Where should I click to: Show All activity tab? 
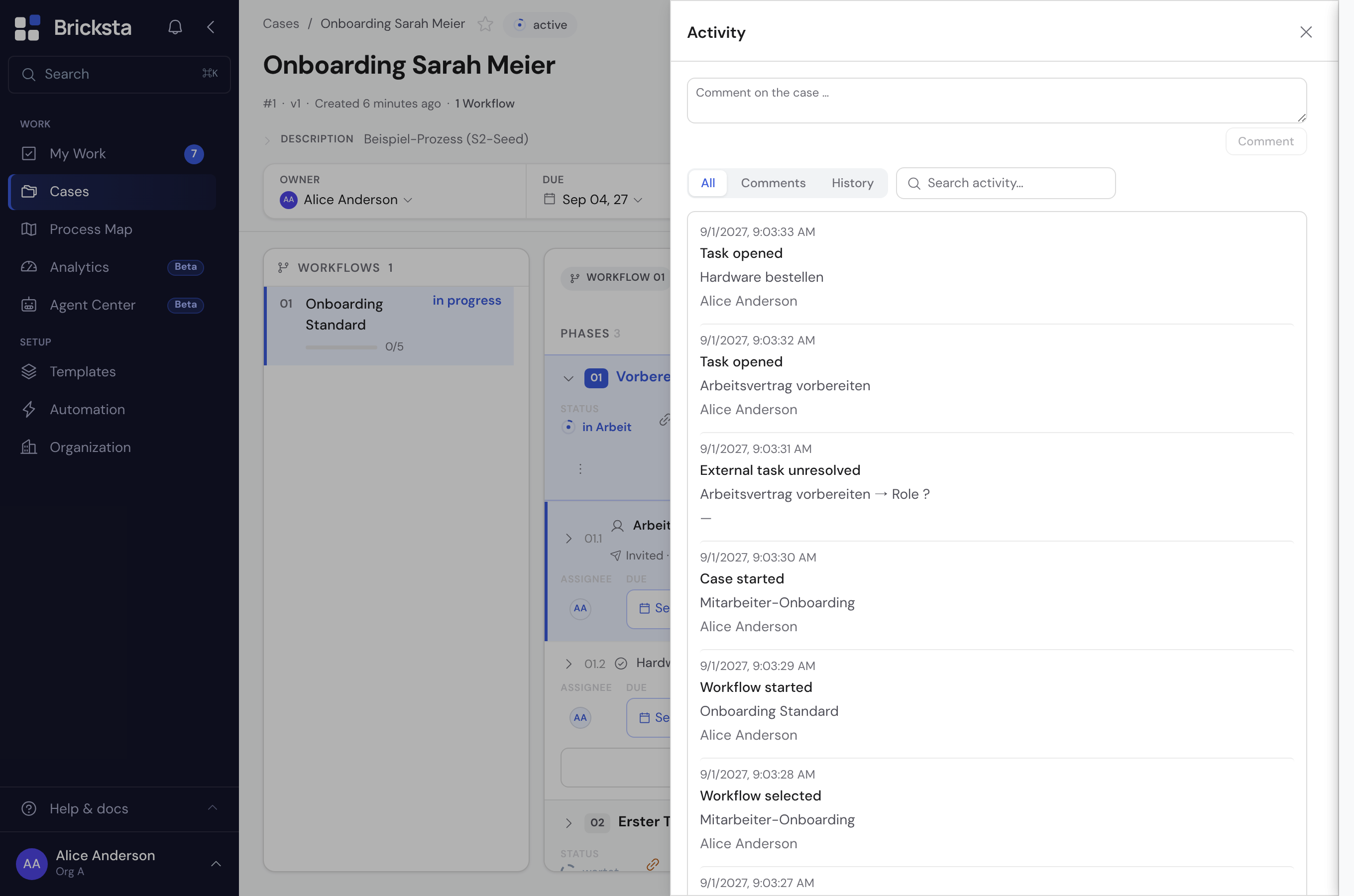pos(708,183)
